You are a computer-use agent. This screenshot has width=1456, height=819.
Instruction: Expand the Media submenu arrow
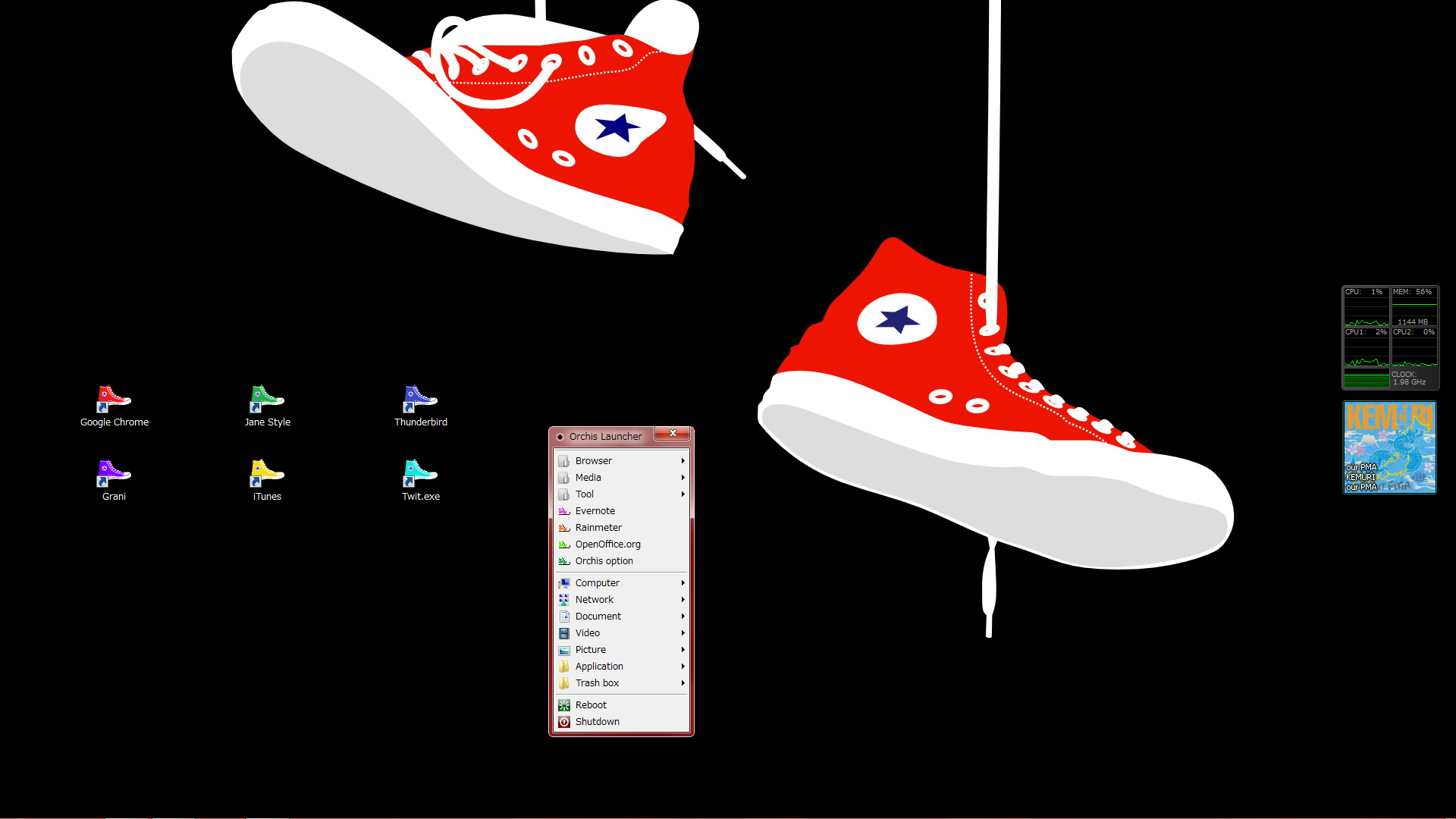[682, 478]
